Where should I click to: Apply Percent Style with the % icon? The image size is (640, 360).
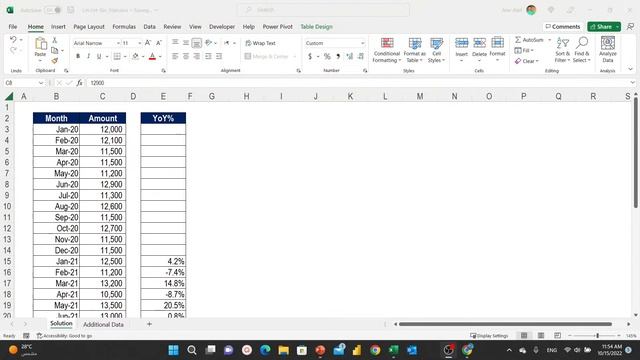pos(327,56)
